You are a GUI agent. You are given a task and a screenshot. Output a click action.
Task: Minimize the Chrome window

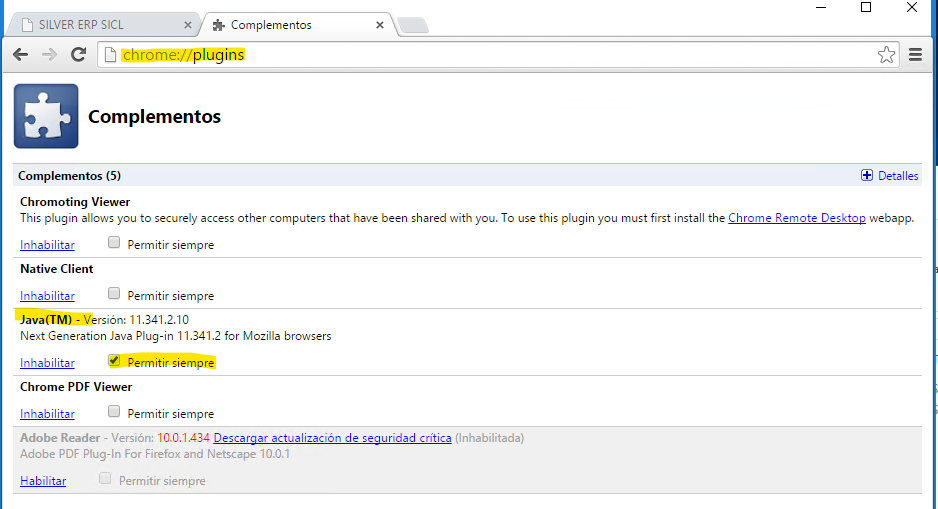[821, 7]
